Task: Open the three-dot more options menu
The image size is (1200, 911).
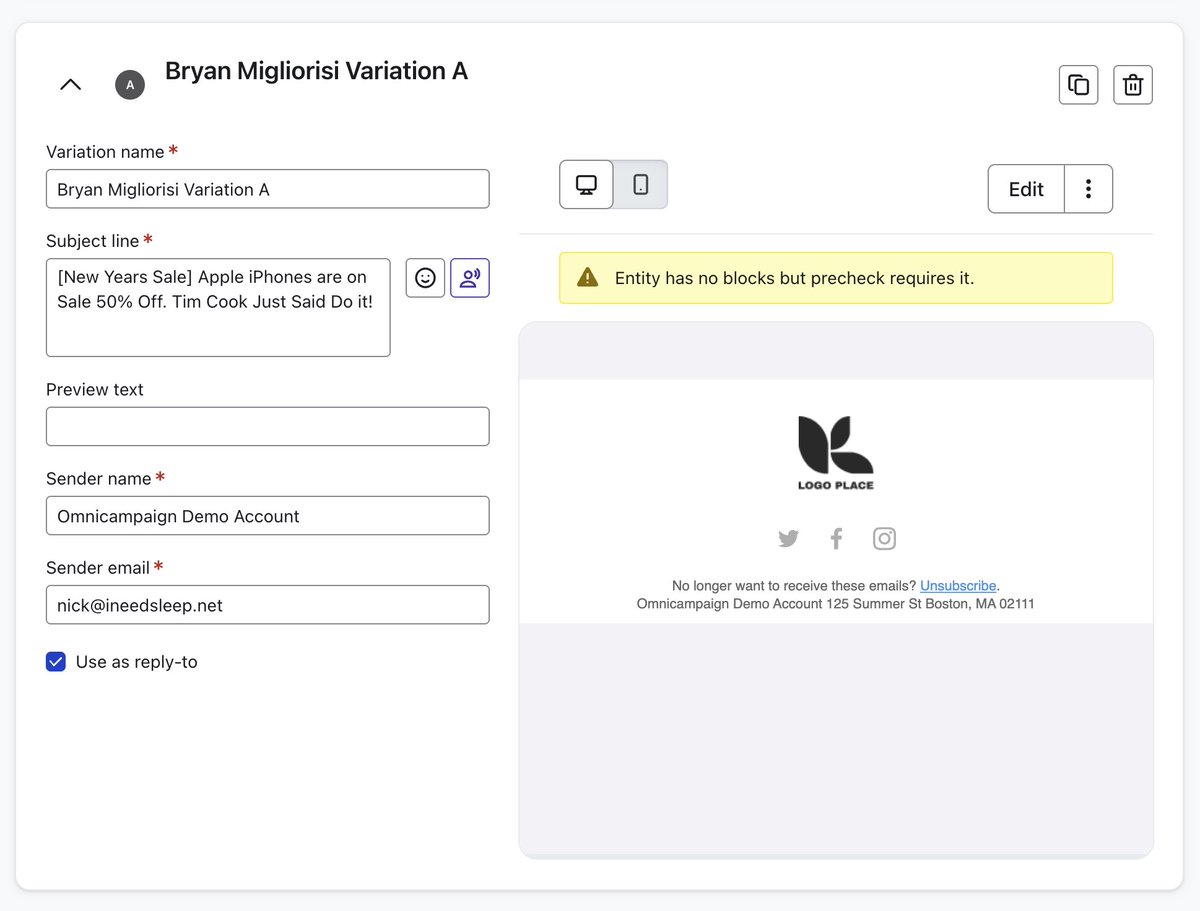Action: tap(1089, 189)
